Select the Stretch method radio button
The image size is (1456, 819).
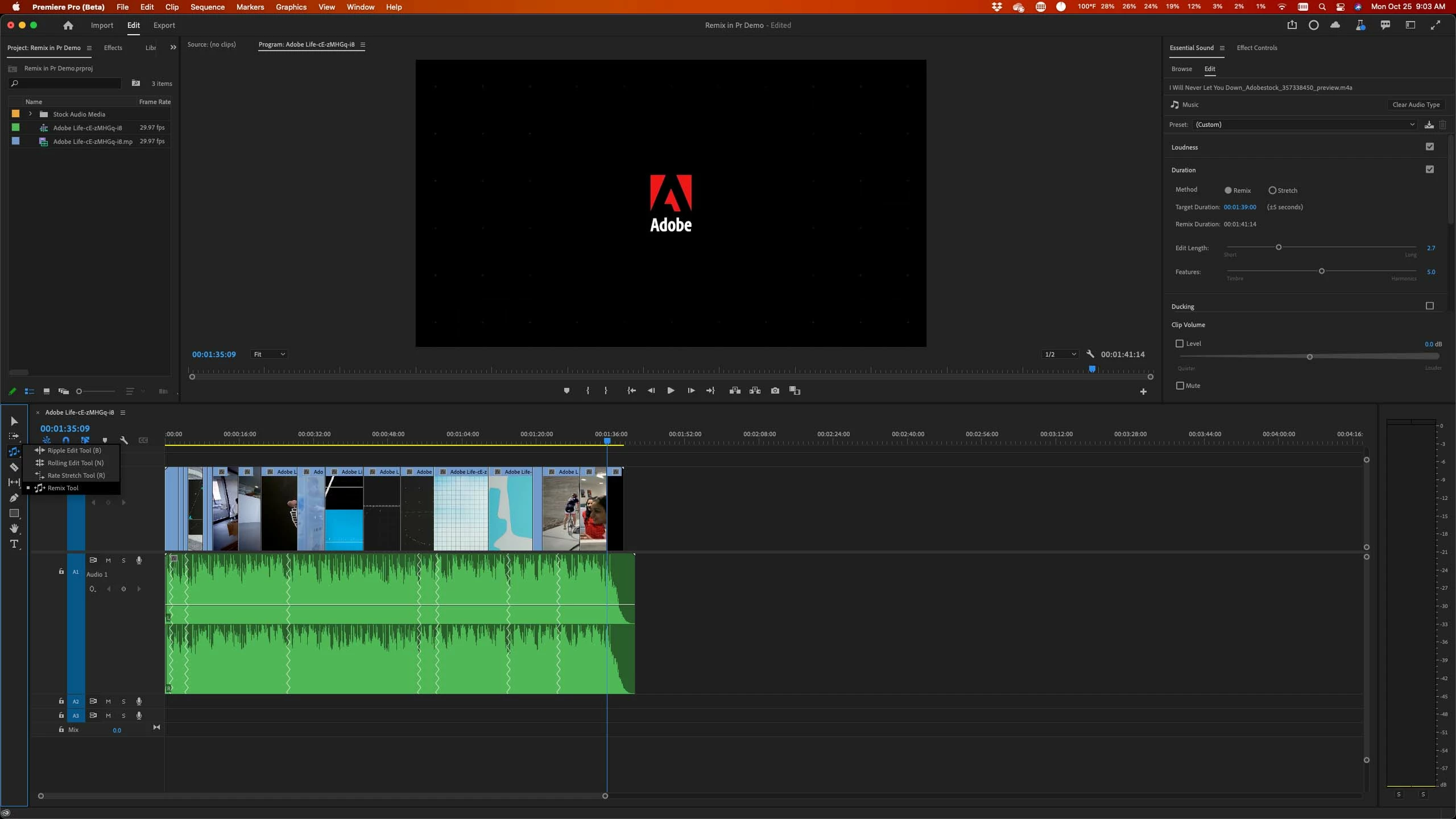coord(1272,191)
